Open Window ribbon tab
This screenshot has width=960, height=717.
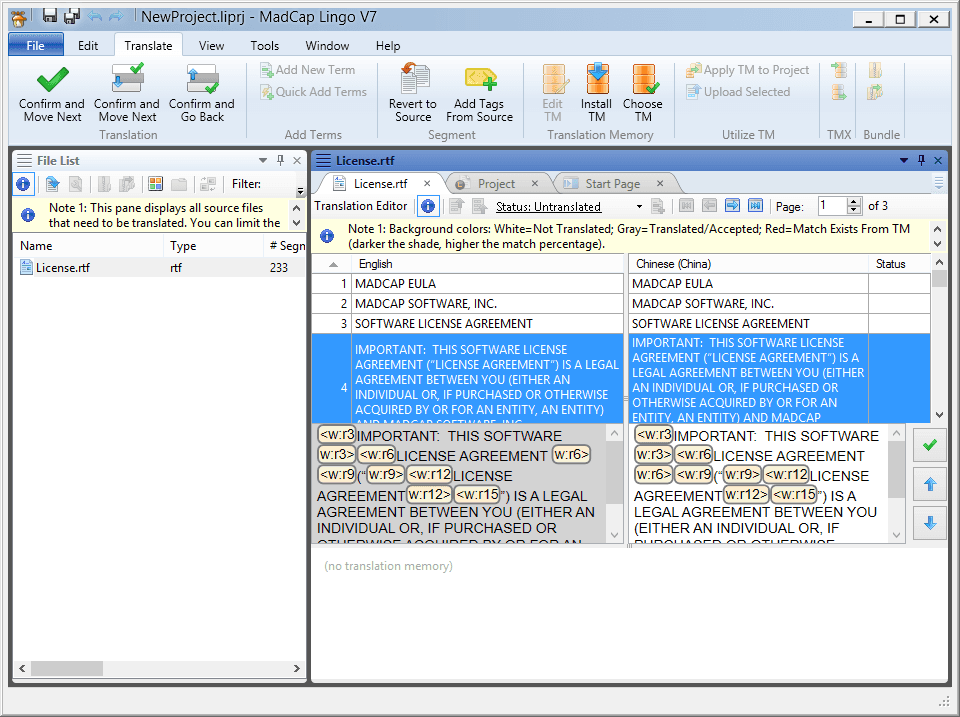327,45
